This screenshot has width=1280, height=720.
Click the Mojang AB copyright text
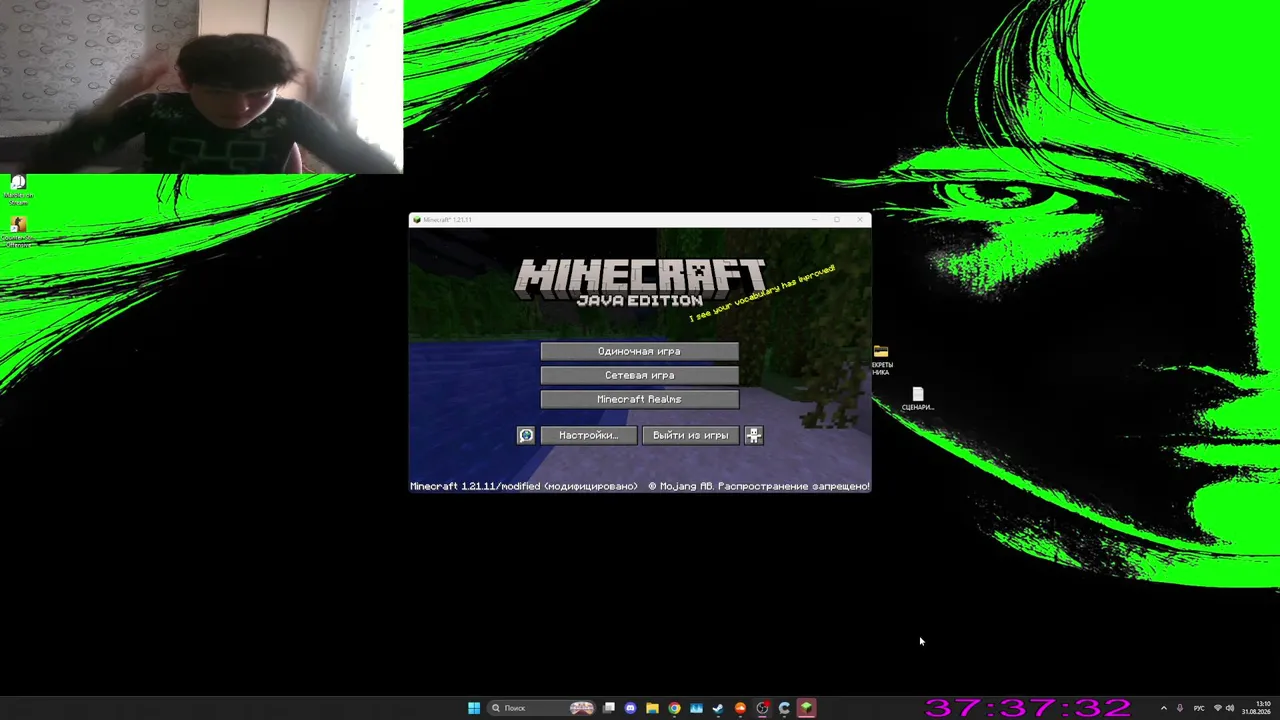759,486
